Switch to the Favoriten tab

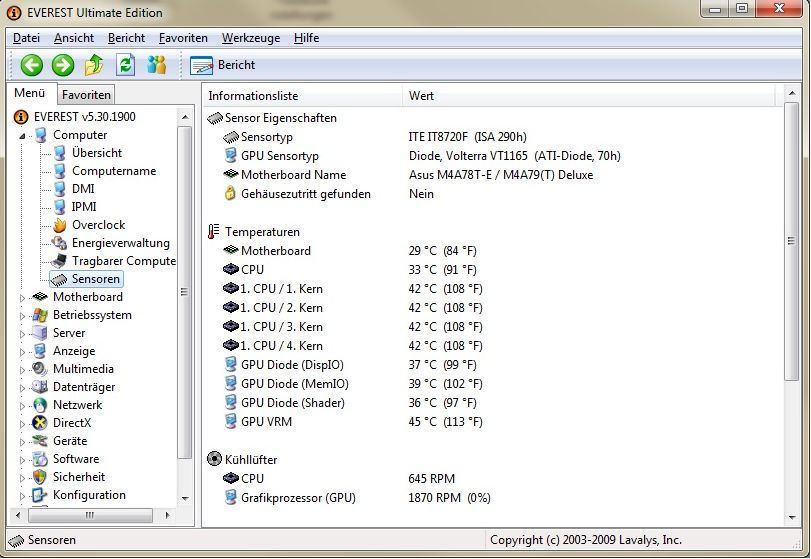(x=86, y=95)
